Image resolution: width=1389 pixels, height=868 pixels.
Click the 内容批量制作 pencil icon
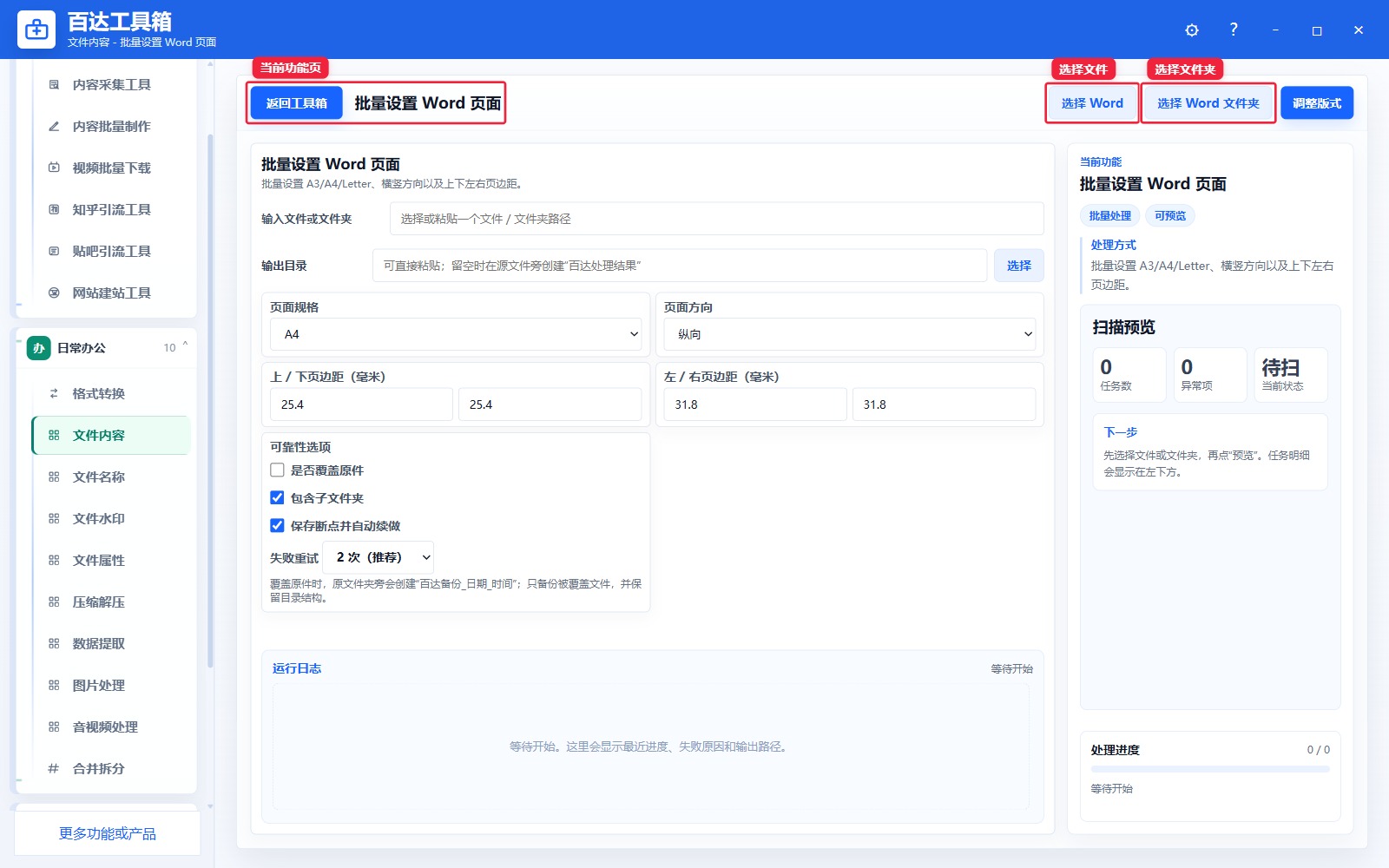coord(54,127)
